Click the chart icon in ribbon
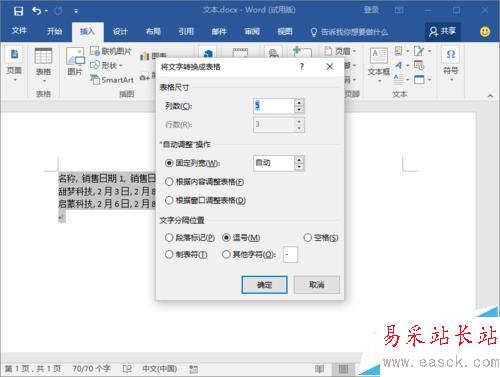 [144, 56]
